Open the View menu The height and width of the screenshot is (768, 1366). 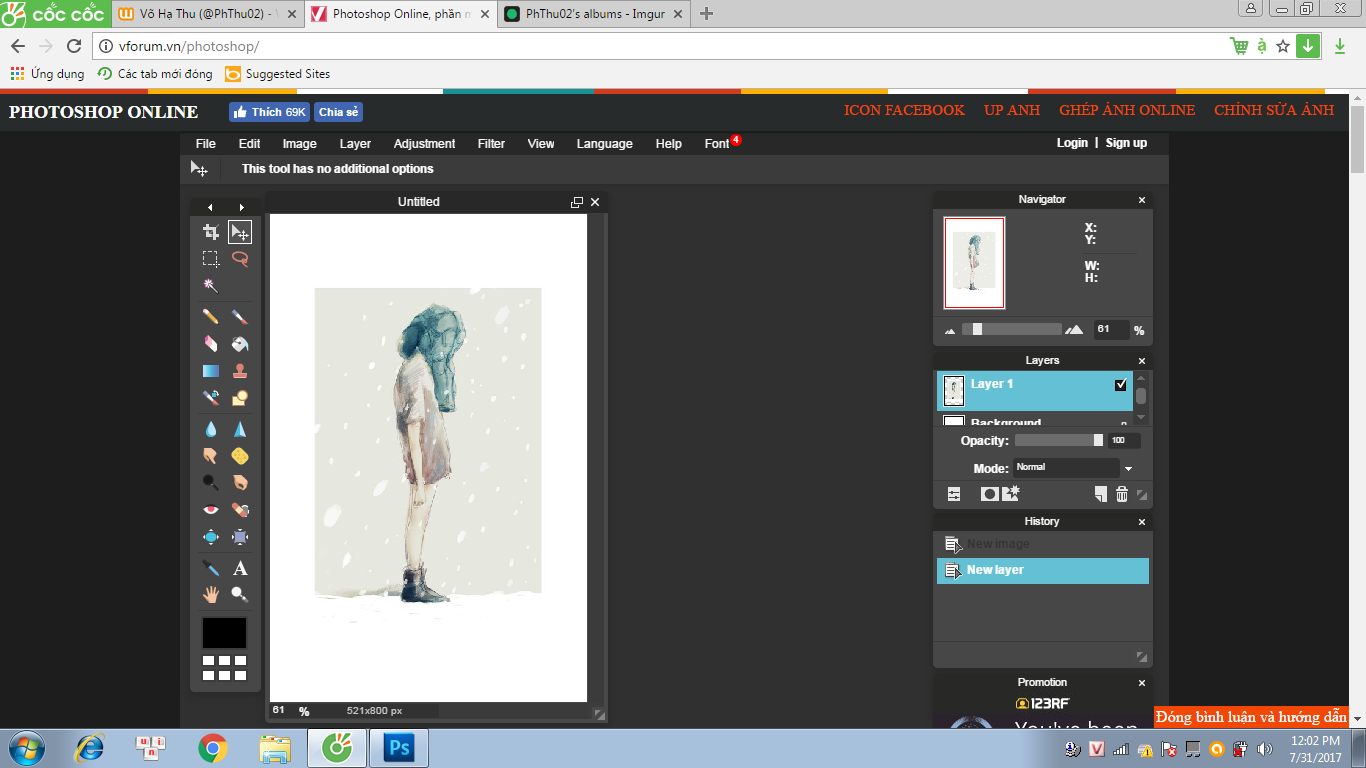(541, 144)
